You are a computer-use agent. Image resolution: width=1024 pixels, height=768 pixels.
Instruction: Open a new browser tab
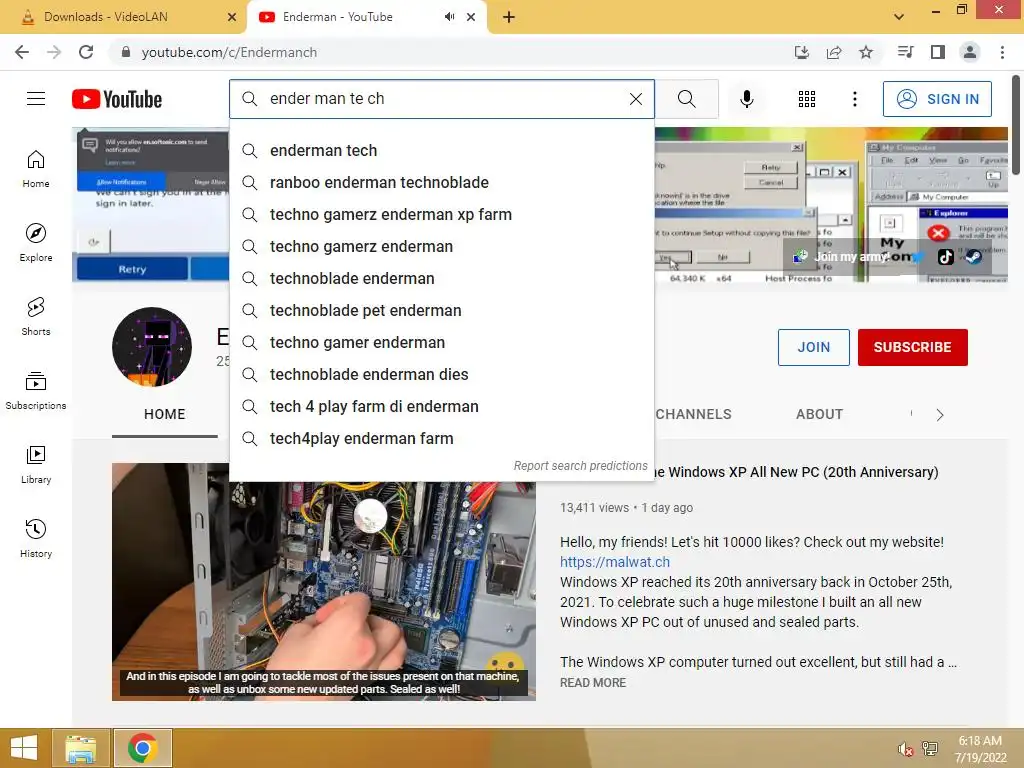(509, 17)
